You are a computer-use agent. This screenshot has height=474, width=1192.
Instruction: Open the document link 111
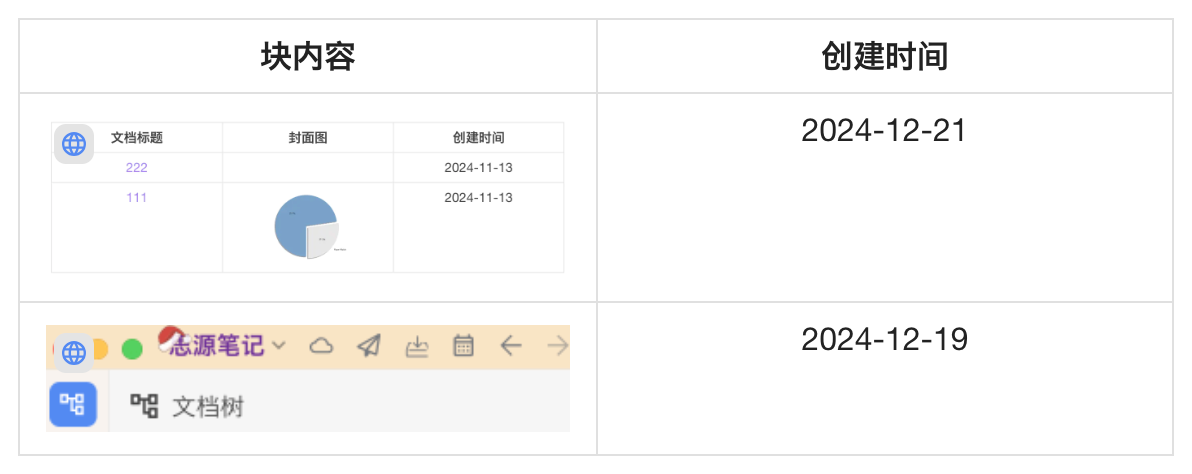pyautogui.click(x=137, y=198)
